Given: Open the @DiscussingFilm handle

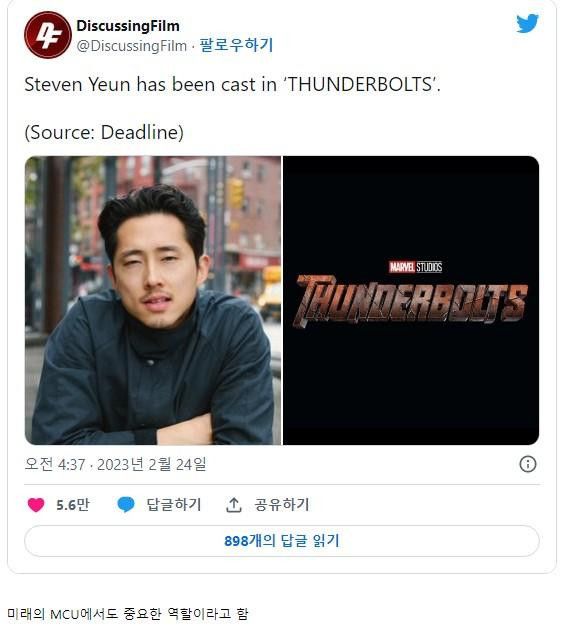Looking at the screenshot, I should pos(132,46).
